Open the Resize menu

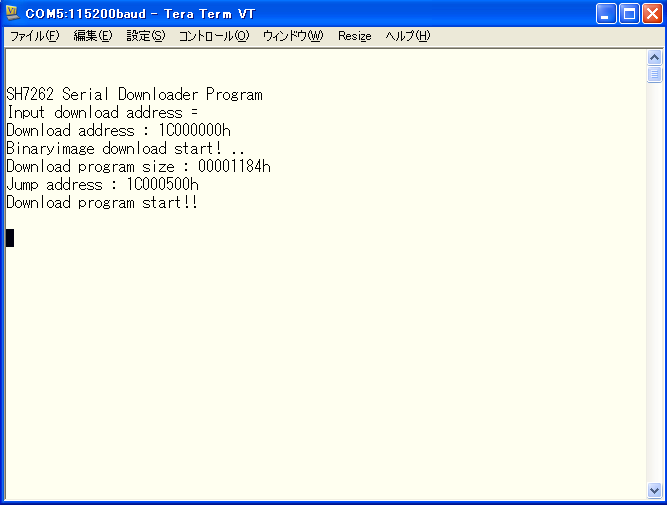pyautogui.click(x=354, y=36)
